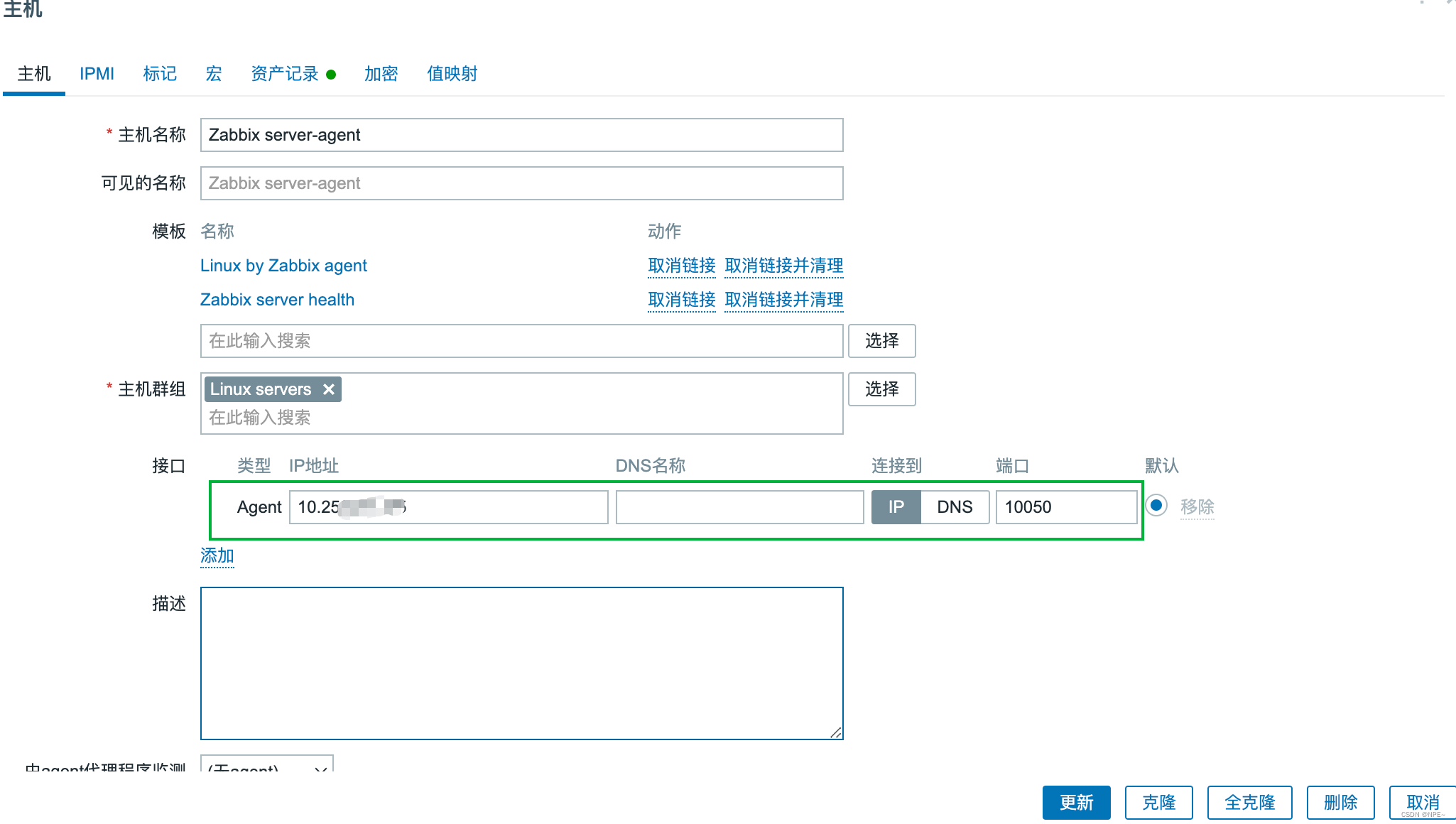The image size is (1456, 824).
Task: Click the host group search input
Action: pos(522,418)
